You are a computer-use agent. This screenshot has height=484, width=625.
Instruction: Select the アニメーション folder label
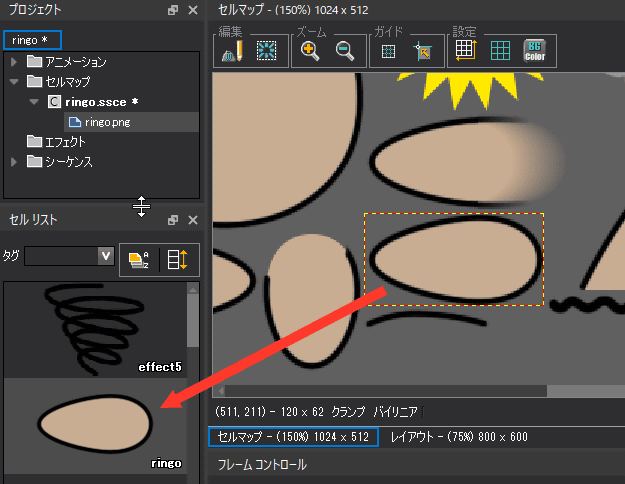pyautogui.click(x=76, y=62)
